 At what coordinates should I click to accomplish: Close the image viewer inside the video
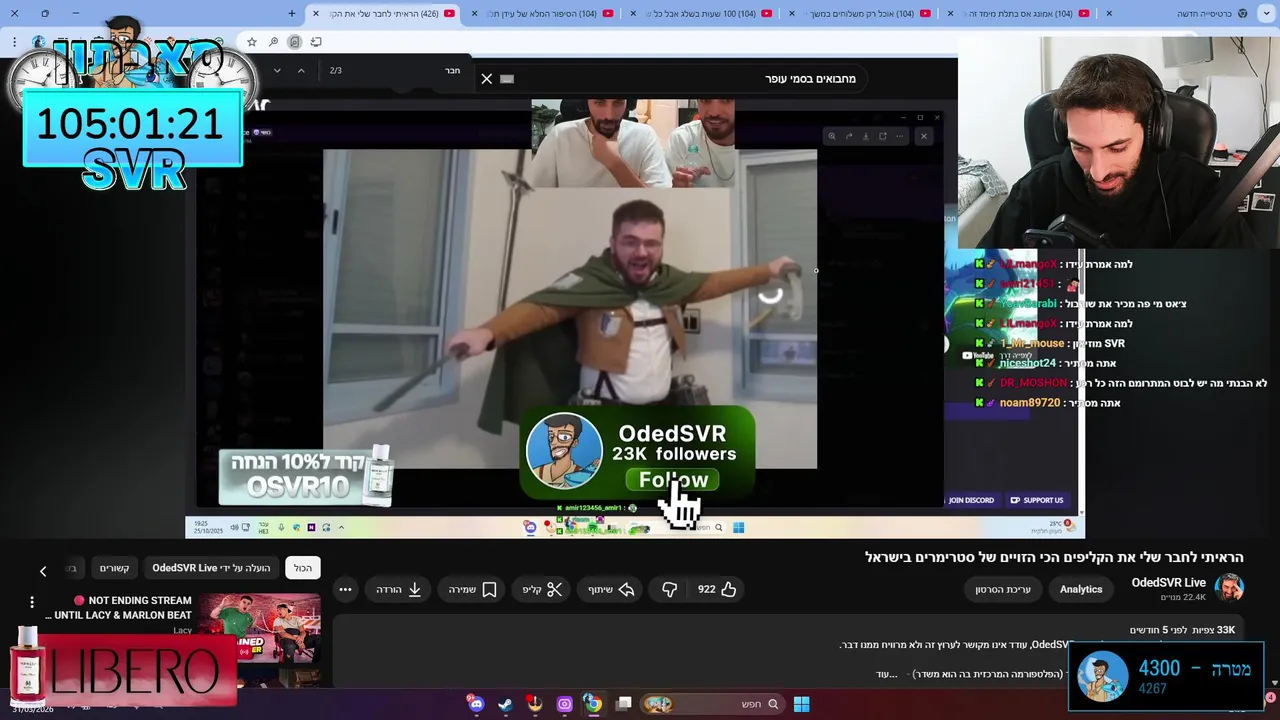click(924, 136)
